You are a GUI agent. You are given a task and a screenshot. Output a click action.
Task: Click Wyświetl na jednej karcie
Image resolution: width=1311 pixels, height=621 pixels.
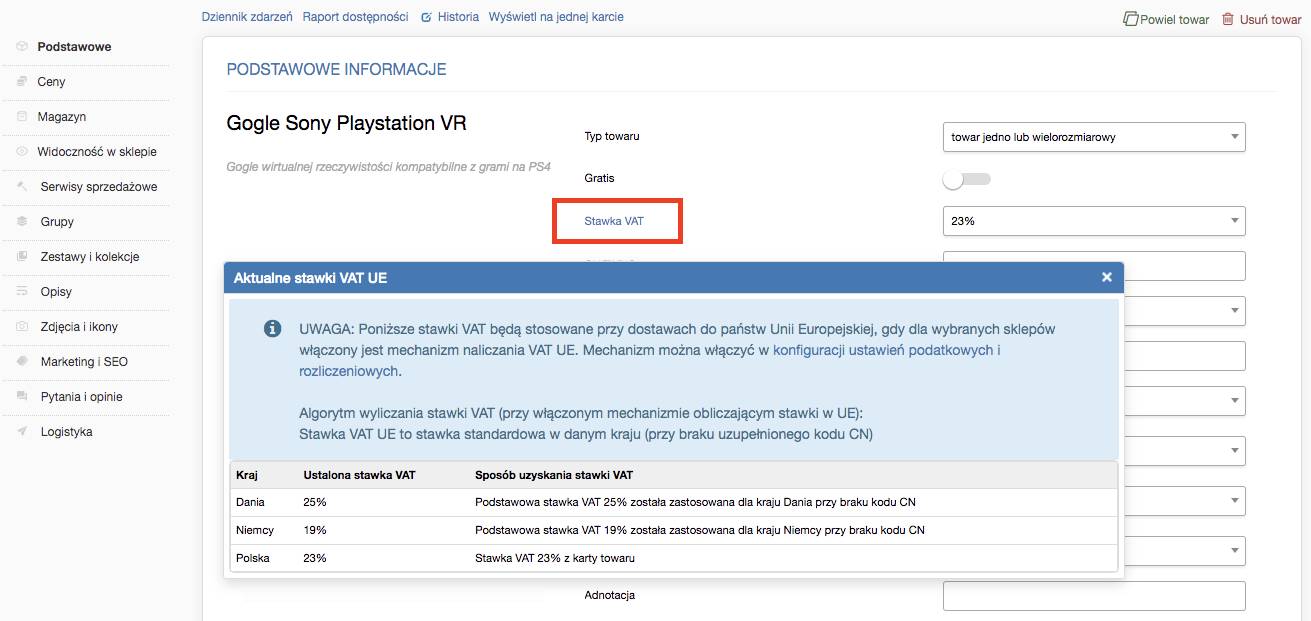pyautogui.click(x=556, y=17)
